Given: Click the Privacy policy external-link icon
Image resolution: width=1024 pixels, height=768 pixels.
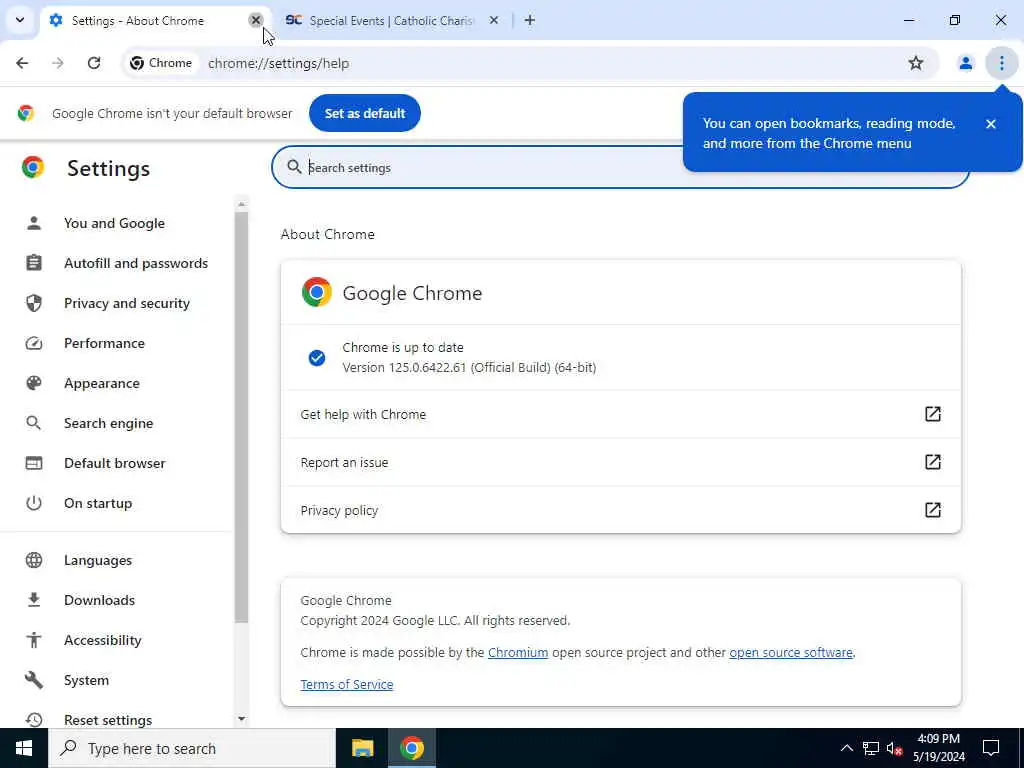Looking at the screenshot, I should 933,510.
